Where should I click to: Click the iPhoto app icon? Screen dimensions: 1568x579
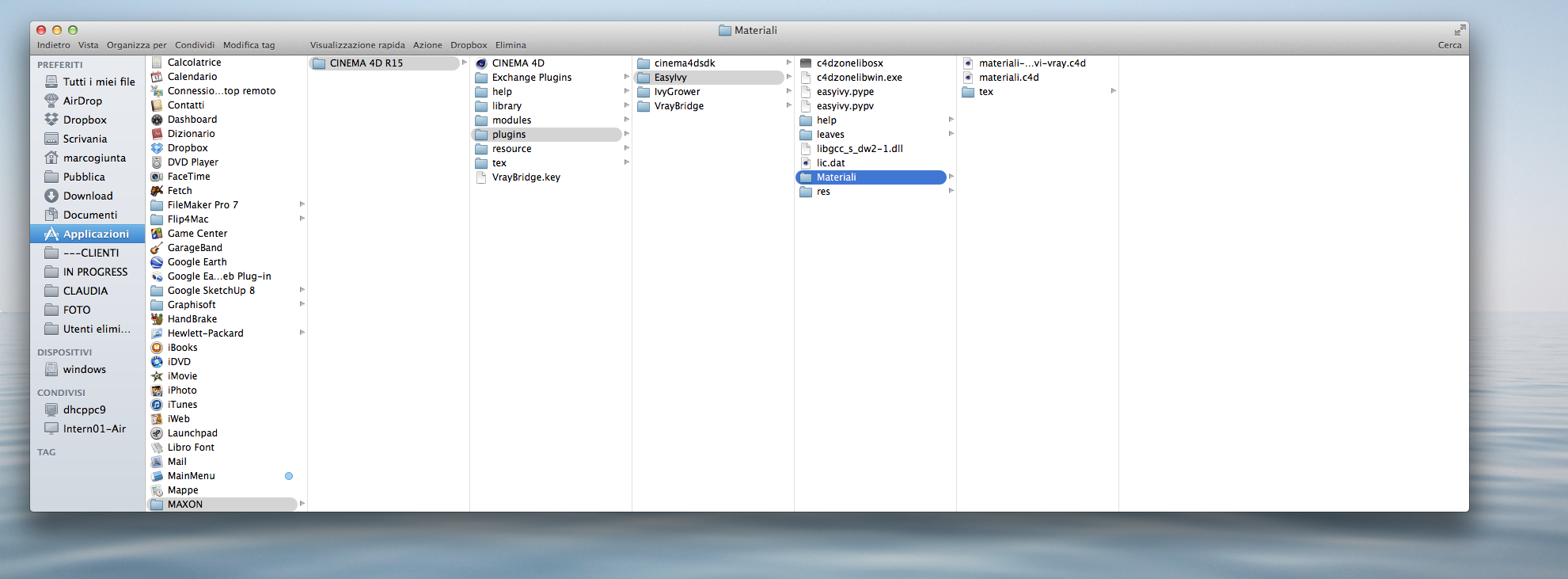pyautogui.click(x=157, y=390)
